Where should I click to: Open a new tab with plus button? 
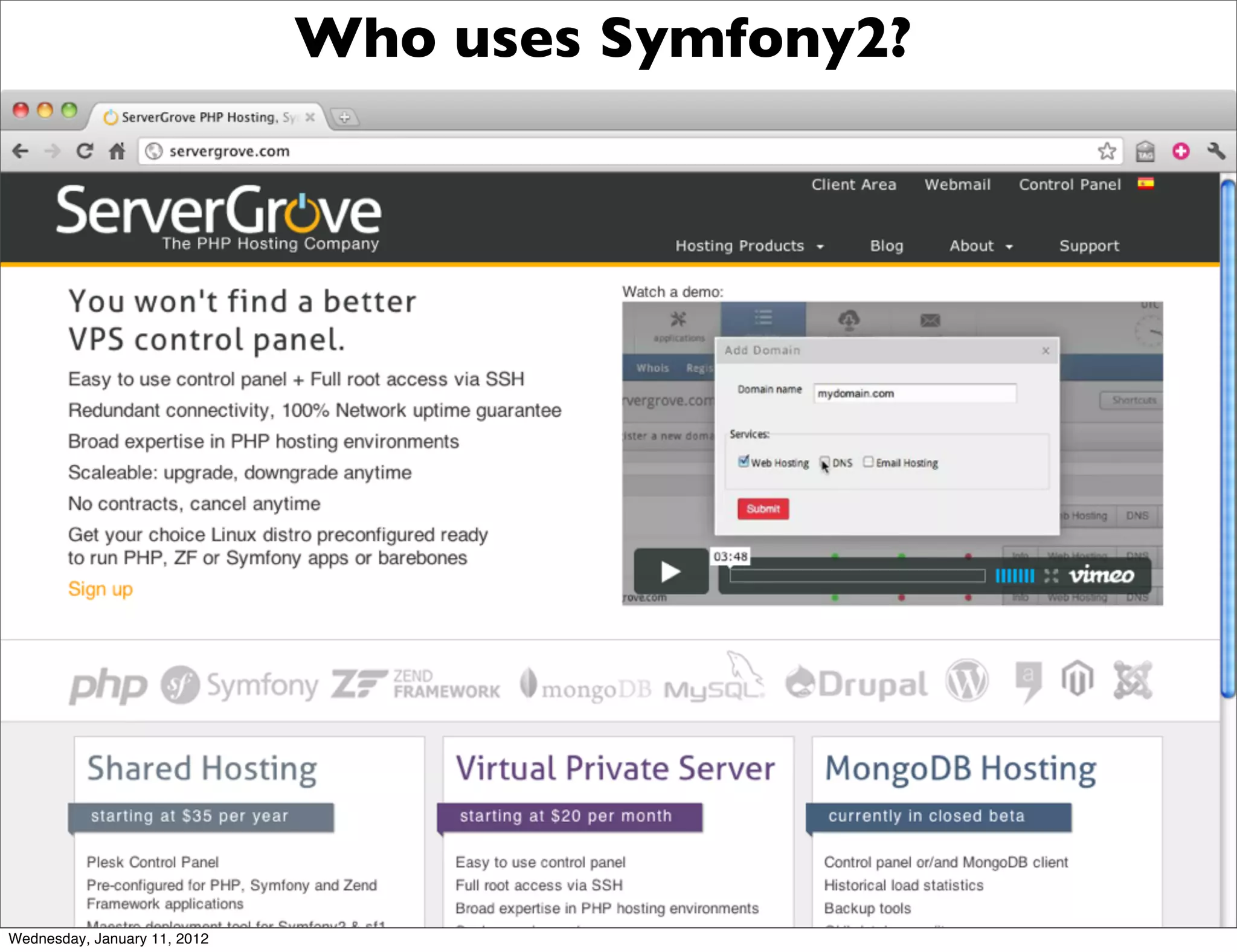[345, 117]
